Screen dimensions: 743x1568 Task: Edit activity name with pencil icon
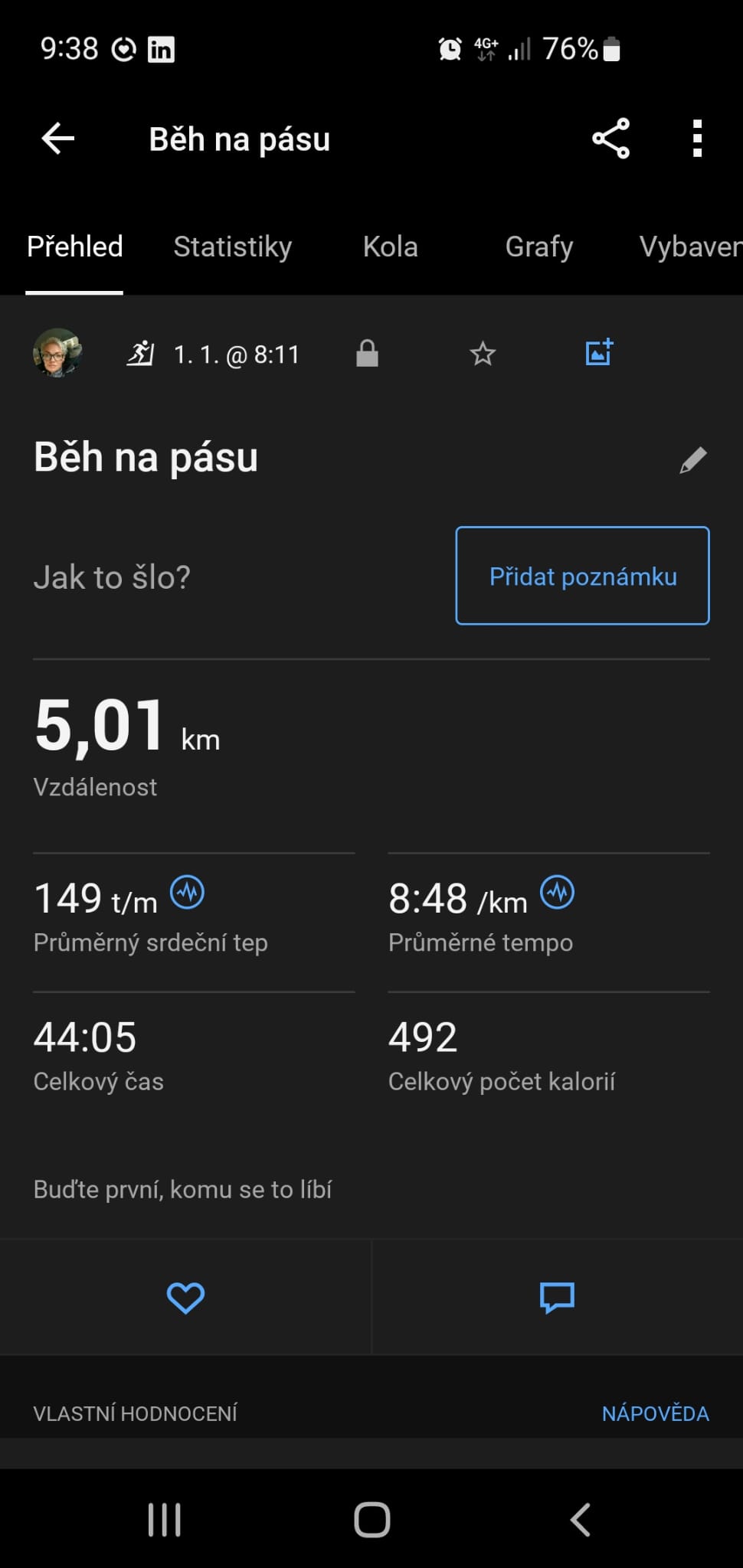coord(693,460)
